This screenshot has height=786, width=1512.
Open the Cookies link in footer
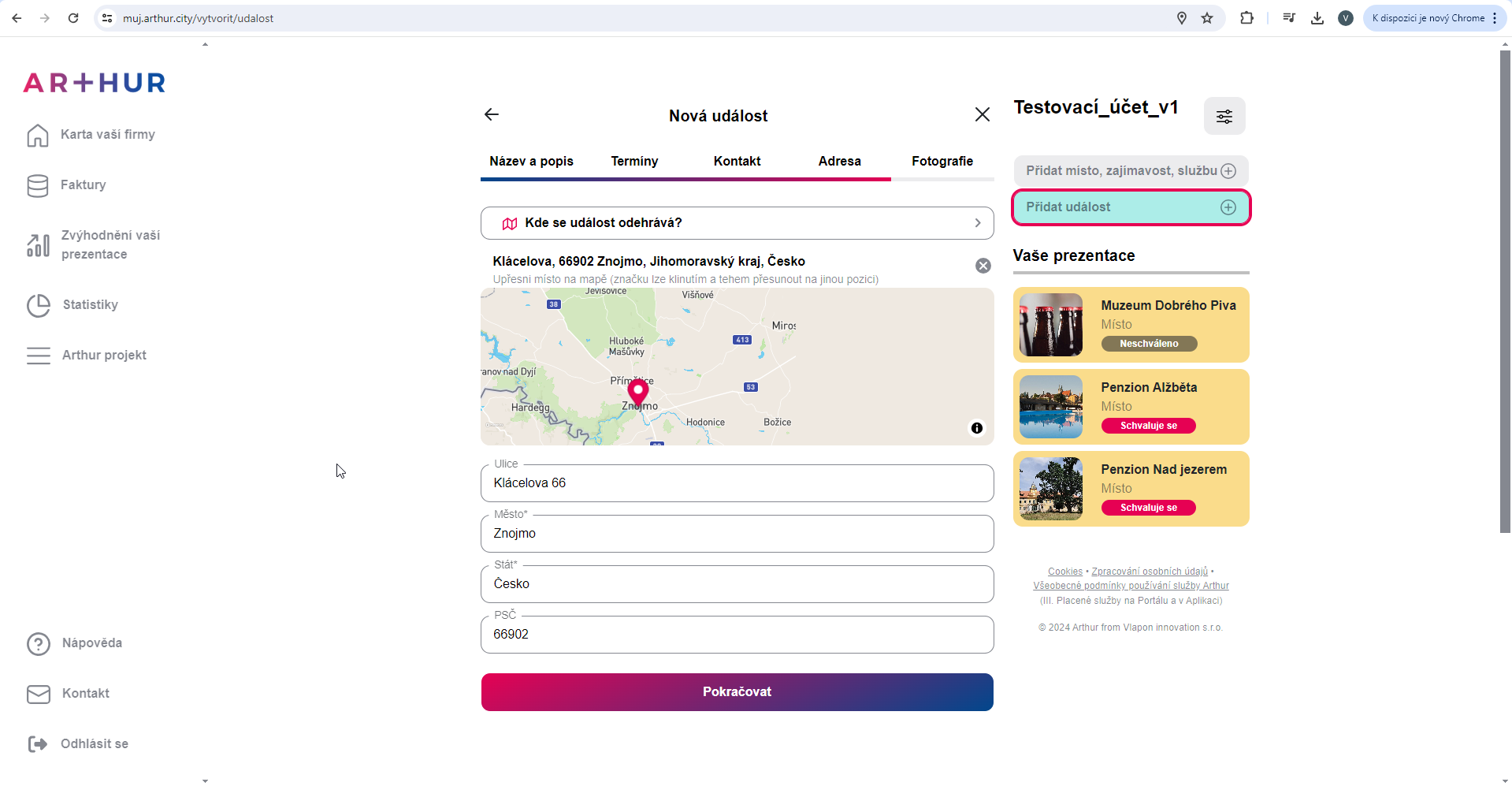coord(1064,572)
